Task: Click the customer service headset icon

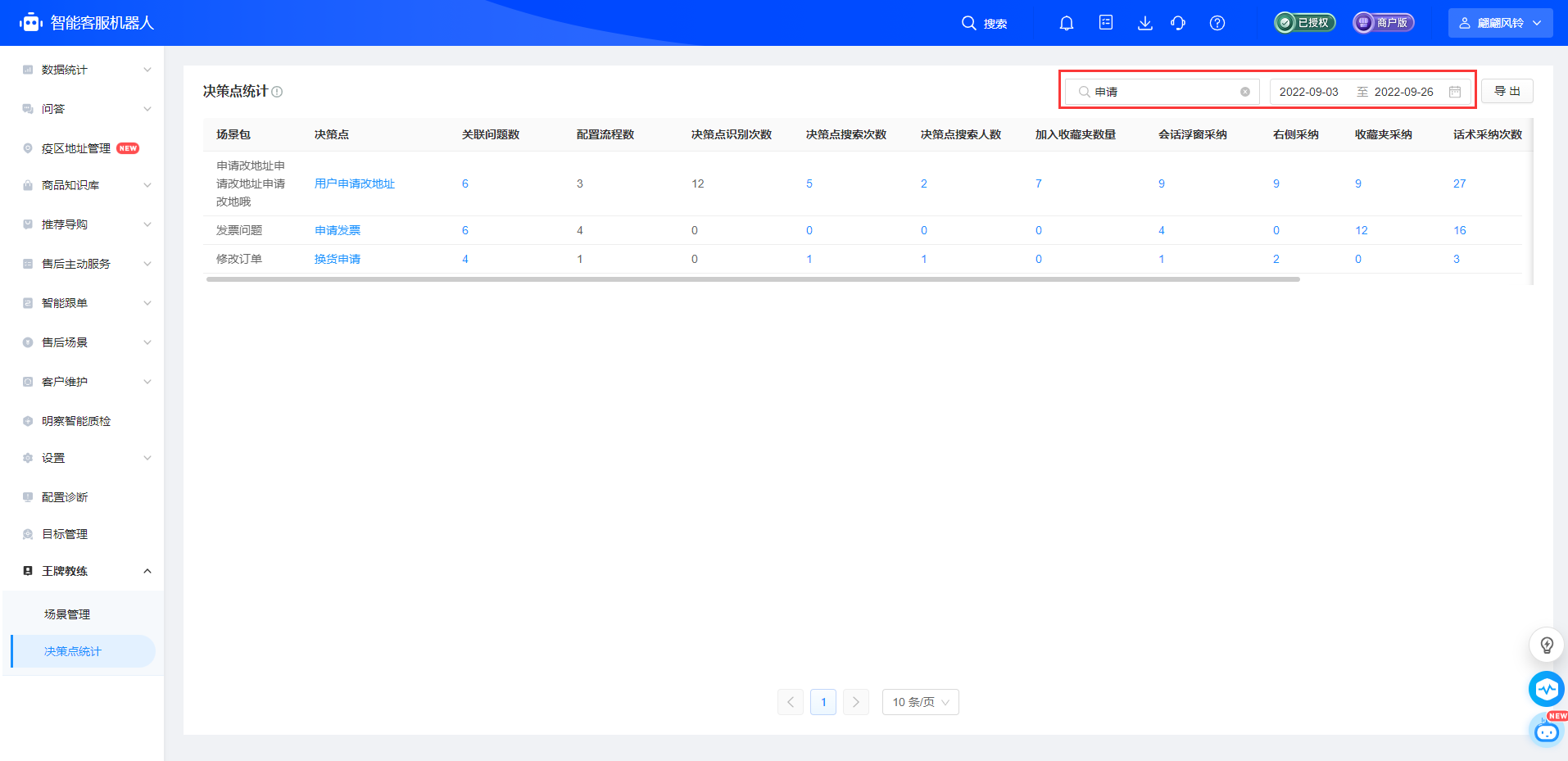Action: pyautogui.click(x=1178, y=23)
